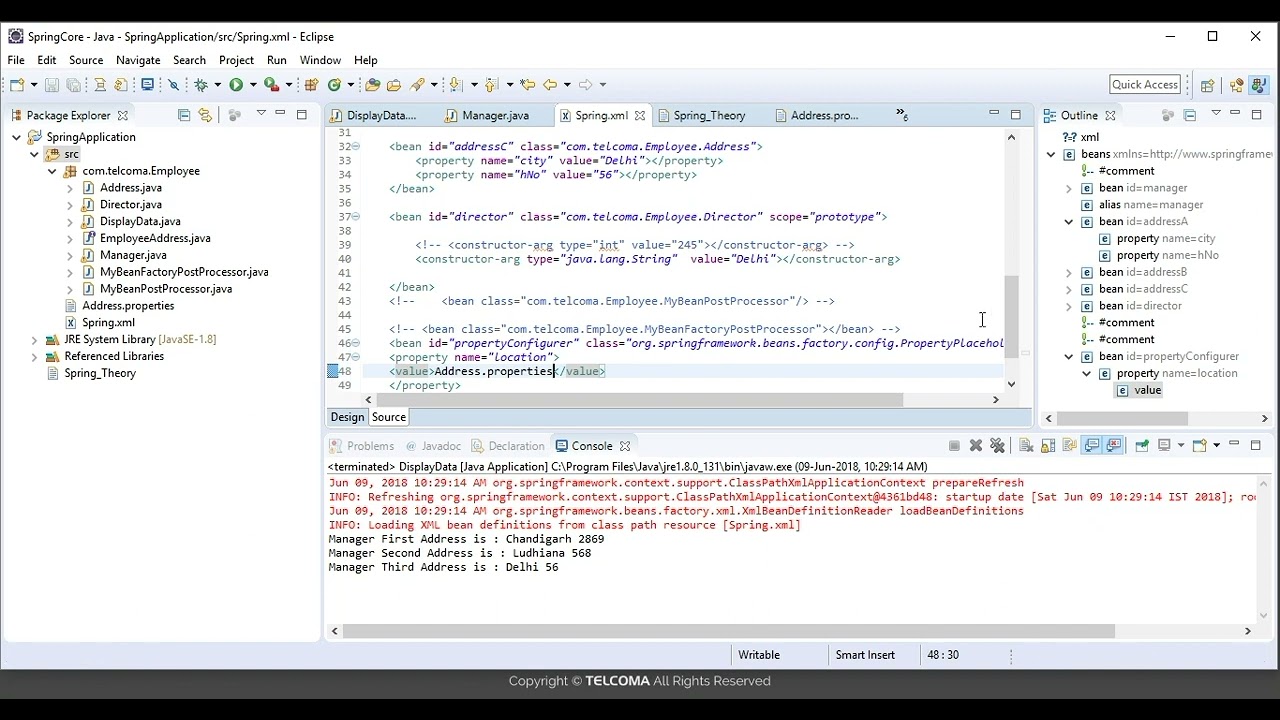Image resolution: width=1280 pixels, height=720 pixels.
Task: Expand the JRE System Library node
Action: (34, 340)
